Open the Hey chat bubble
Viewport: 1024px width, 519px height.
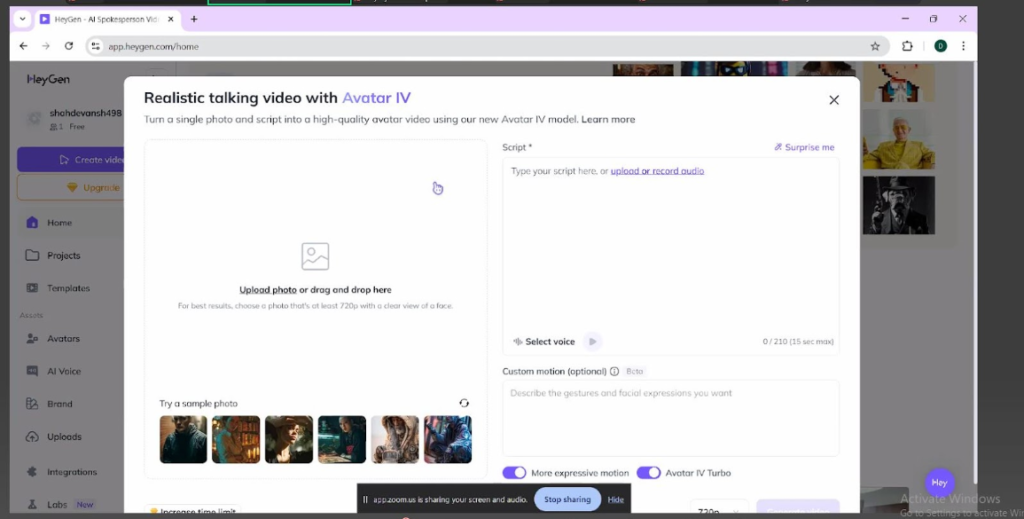(938, 482)
